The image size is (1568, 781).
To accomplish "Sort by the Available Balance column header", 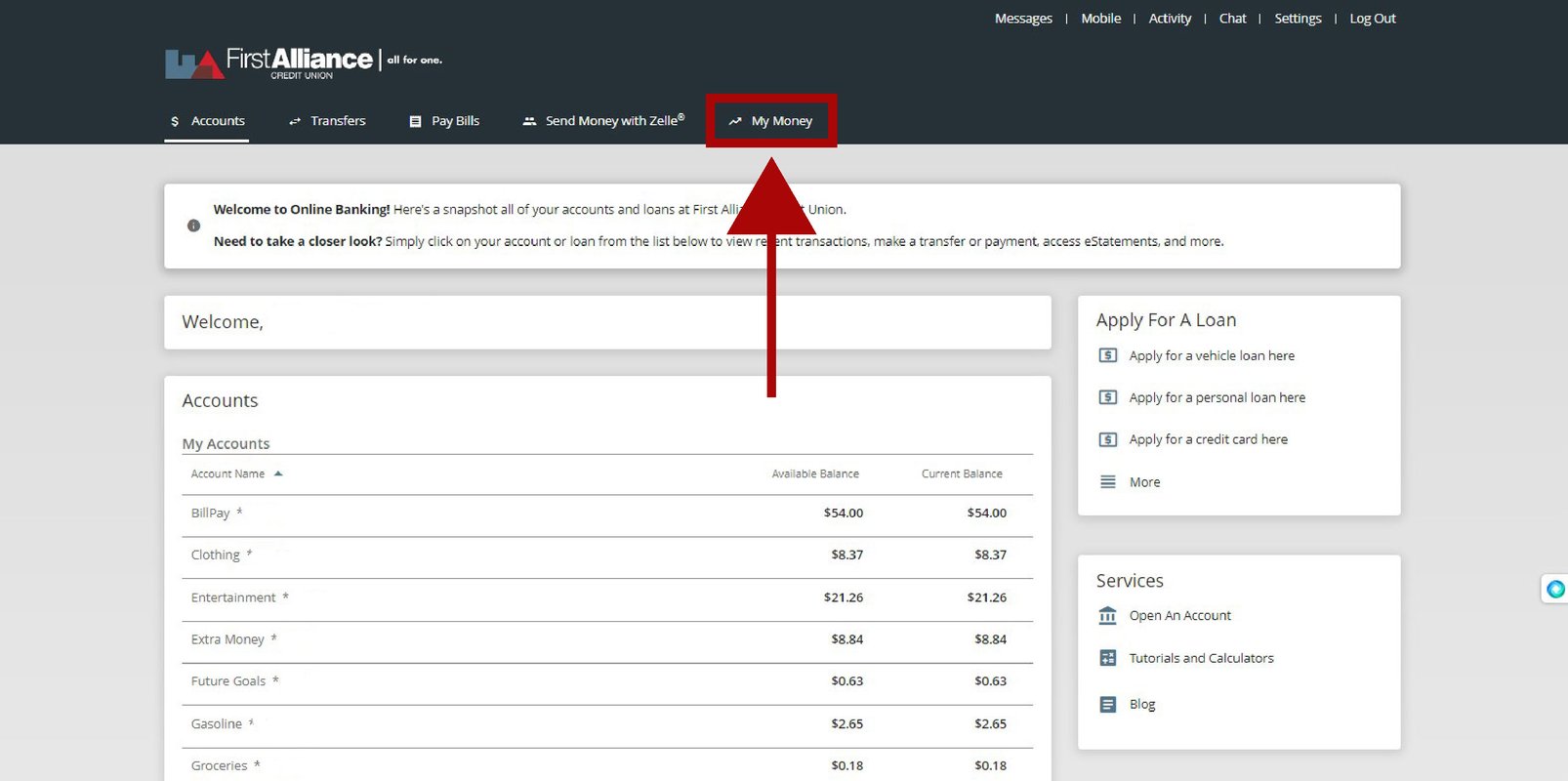I will click(815, 473).
